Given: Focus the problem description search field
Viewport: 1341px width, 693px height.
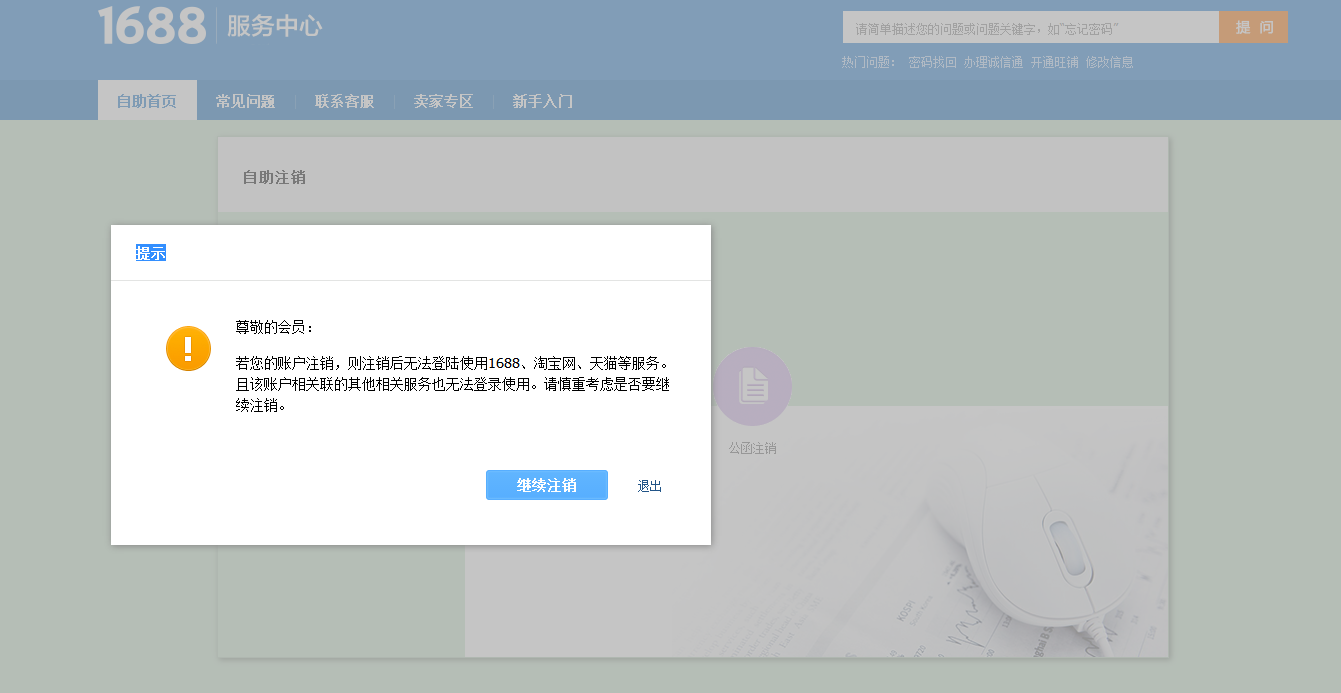Looking at the screenshot, I should point(1031,27).
